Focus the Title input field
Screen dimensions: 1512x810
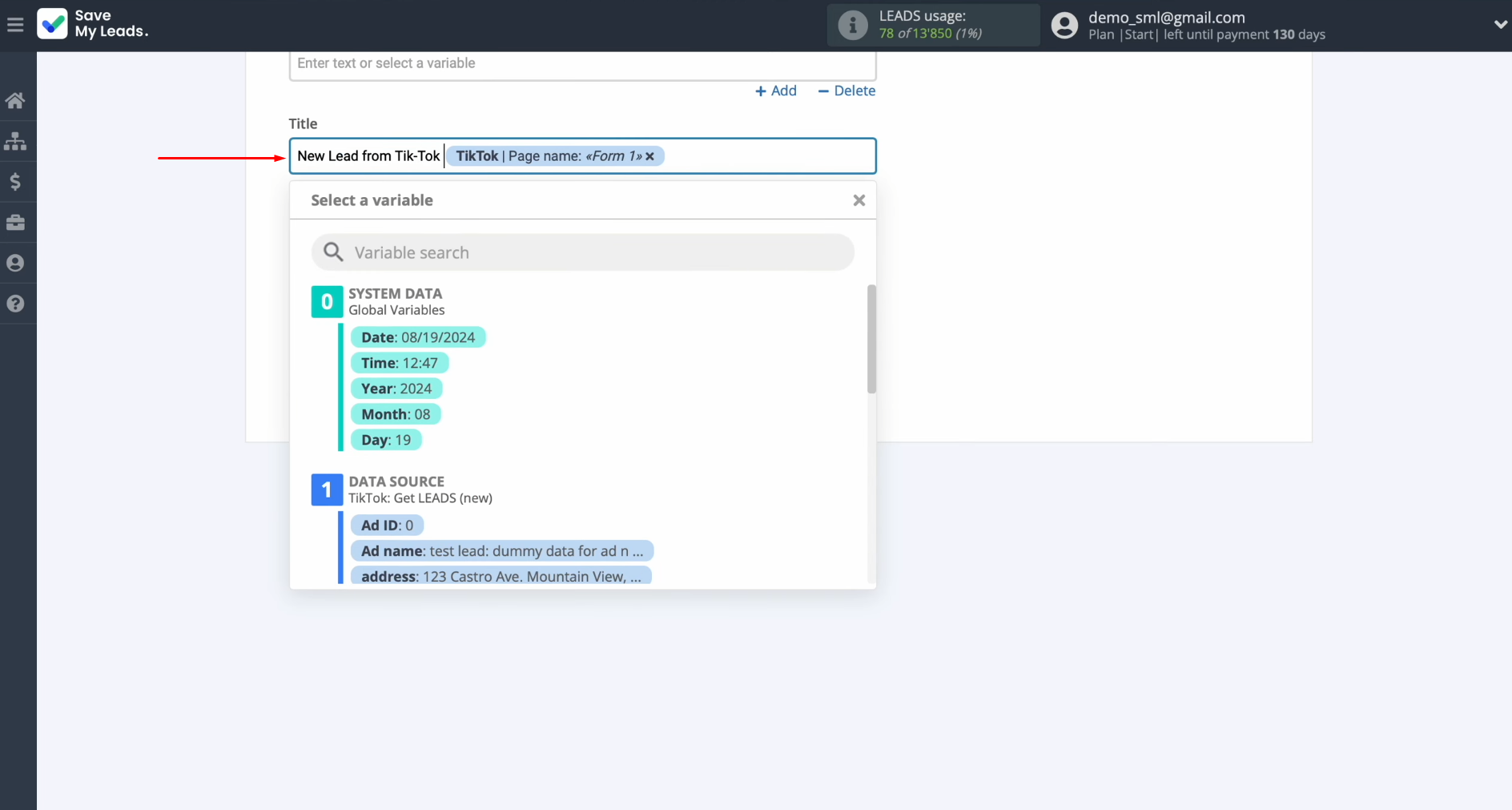pyautogui.click(x=582, y=156)
